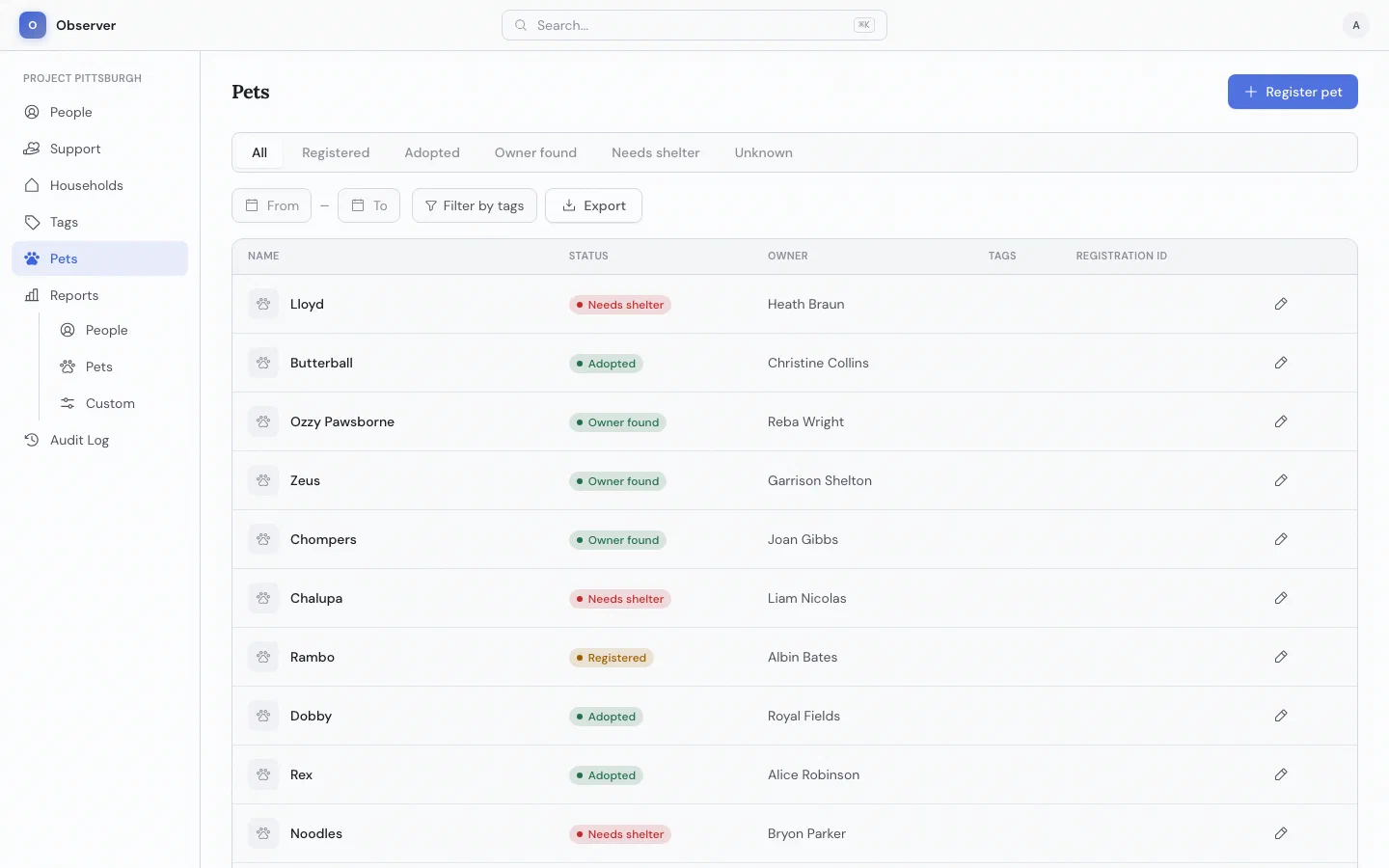Click the OWNER column header
The height and width of the screenshot is (868, 1389).
click(788, 256)
